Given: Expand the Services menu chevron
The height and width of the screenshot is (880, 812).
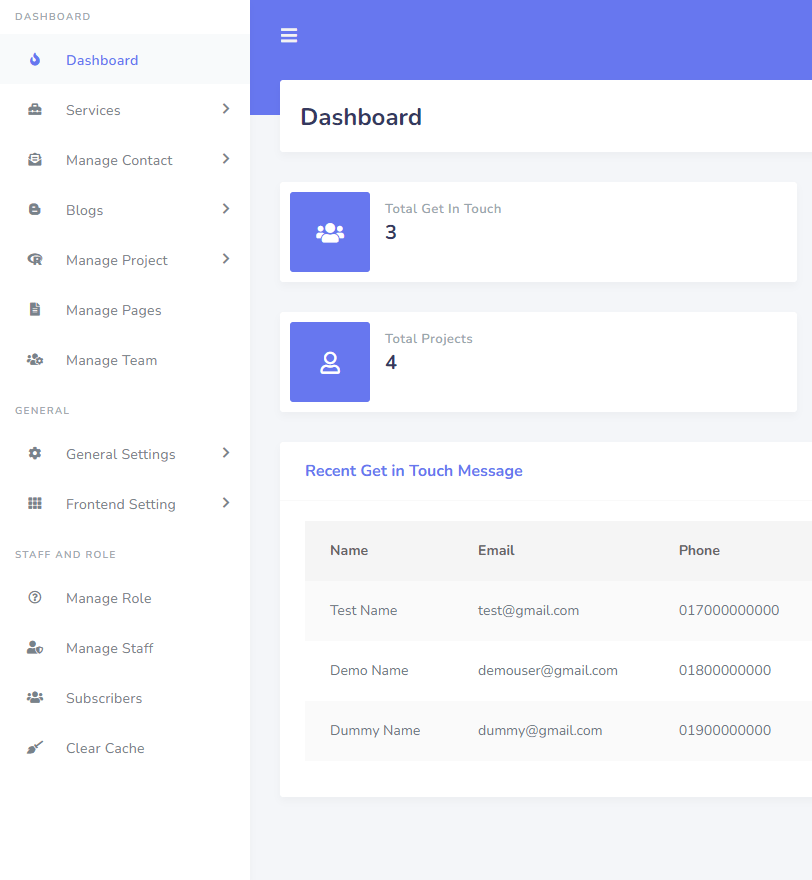Looking at the screenshot, I should coord(226,110).
